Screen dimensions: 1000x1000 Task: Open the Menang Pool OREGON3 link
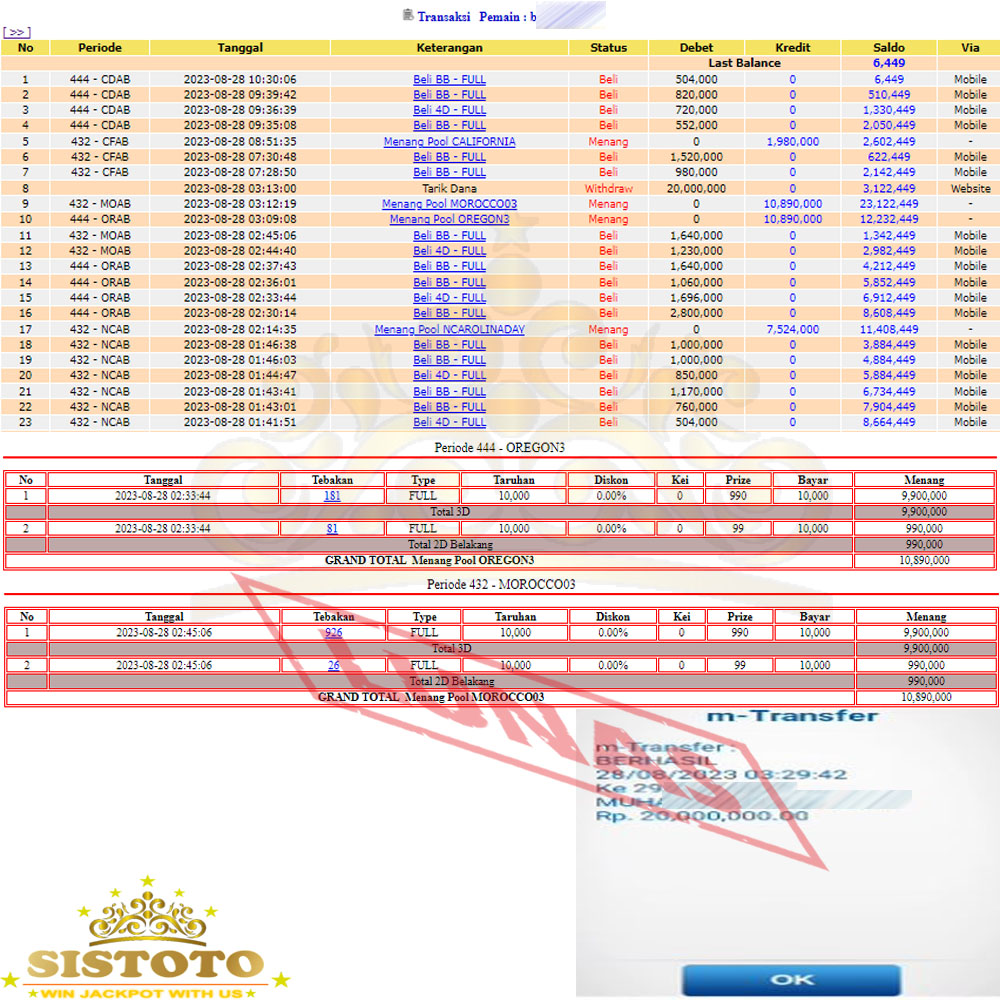click(449, 220)
